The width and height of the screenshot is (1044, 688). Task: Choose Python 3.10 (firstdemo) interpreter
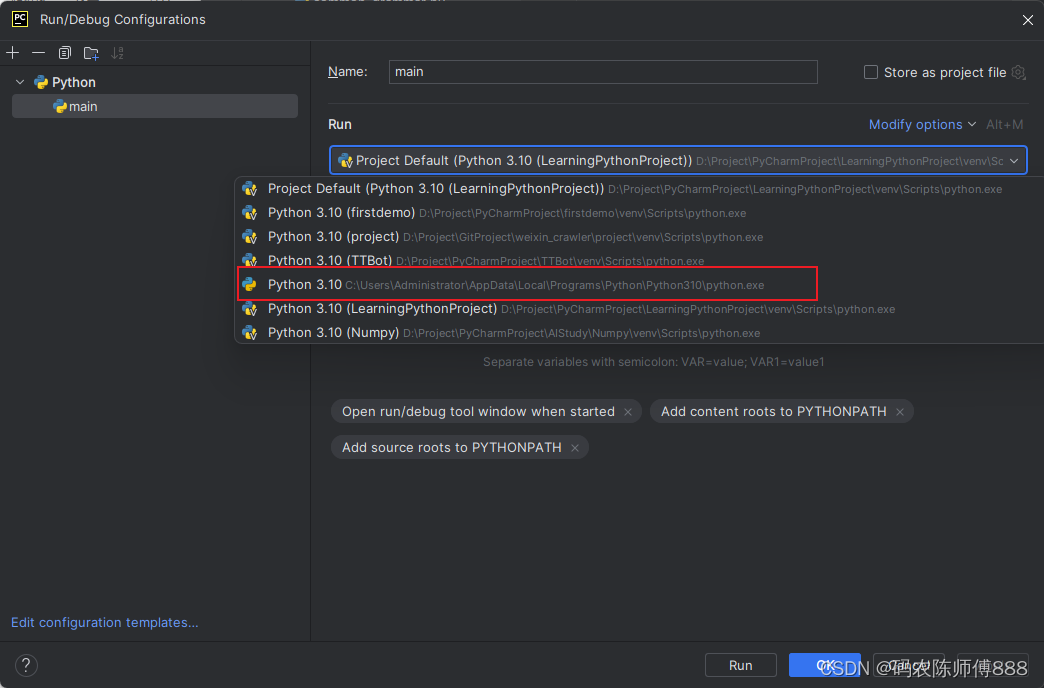click(639, 212)
